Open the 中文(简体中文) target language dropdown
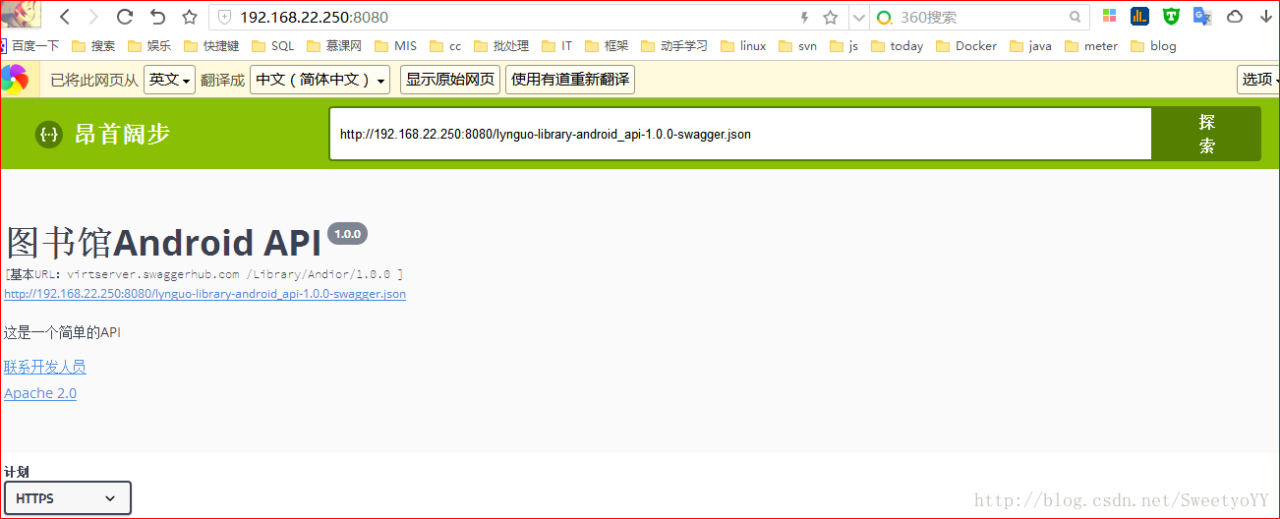 [320, 79]
